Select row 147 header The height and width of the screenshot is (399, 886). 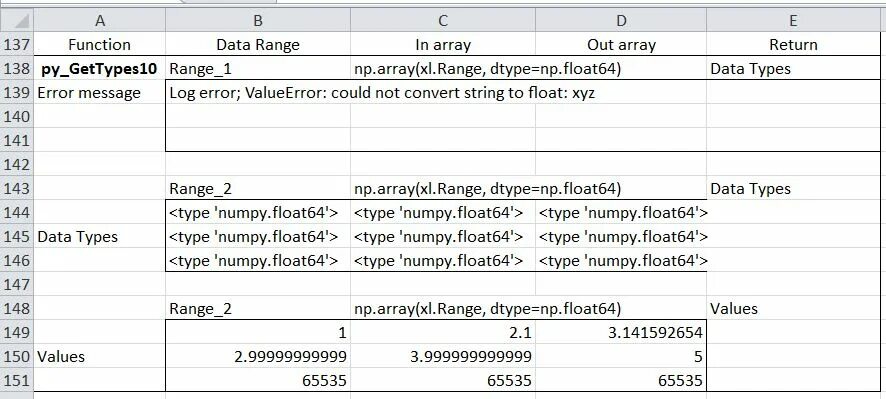[x=17, y=284]
